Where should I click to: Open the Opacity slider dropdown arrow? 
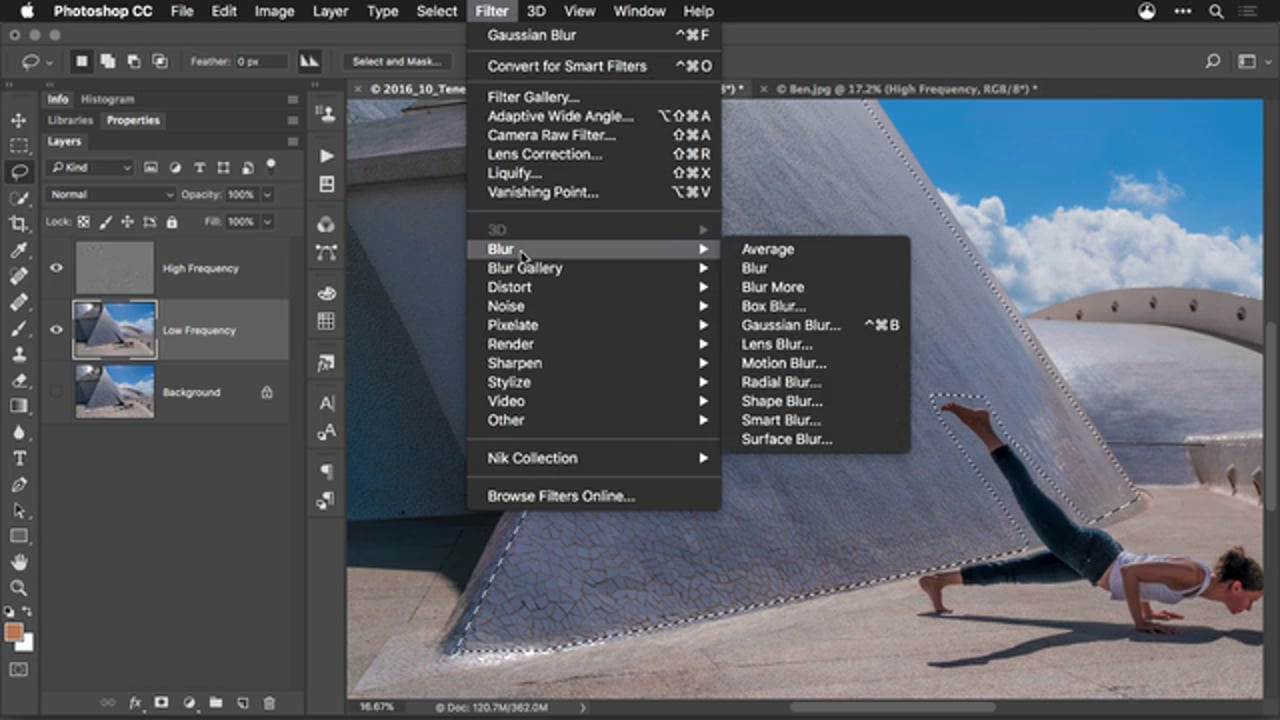click(267, 194)
